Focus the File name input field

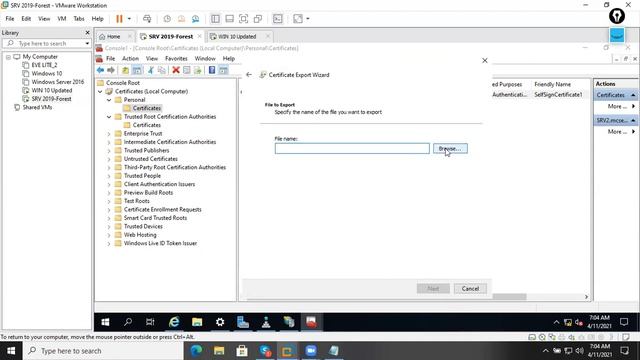[x=352, y=149]
